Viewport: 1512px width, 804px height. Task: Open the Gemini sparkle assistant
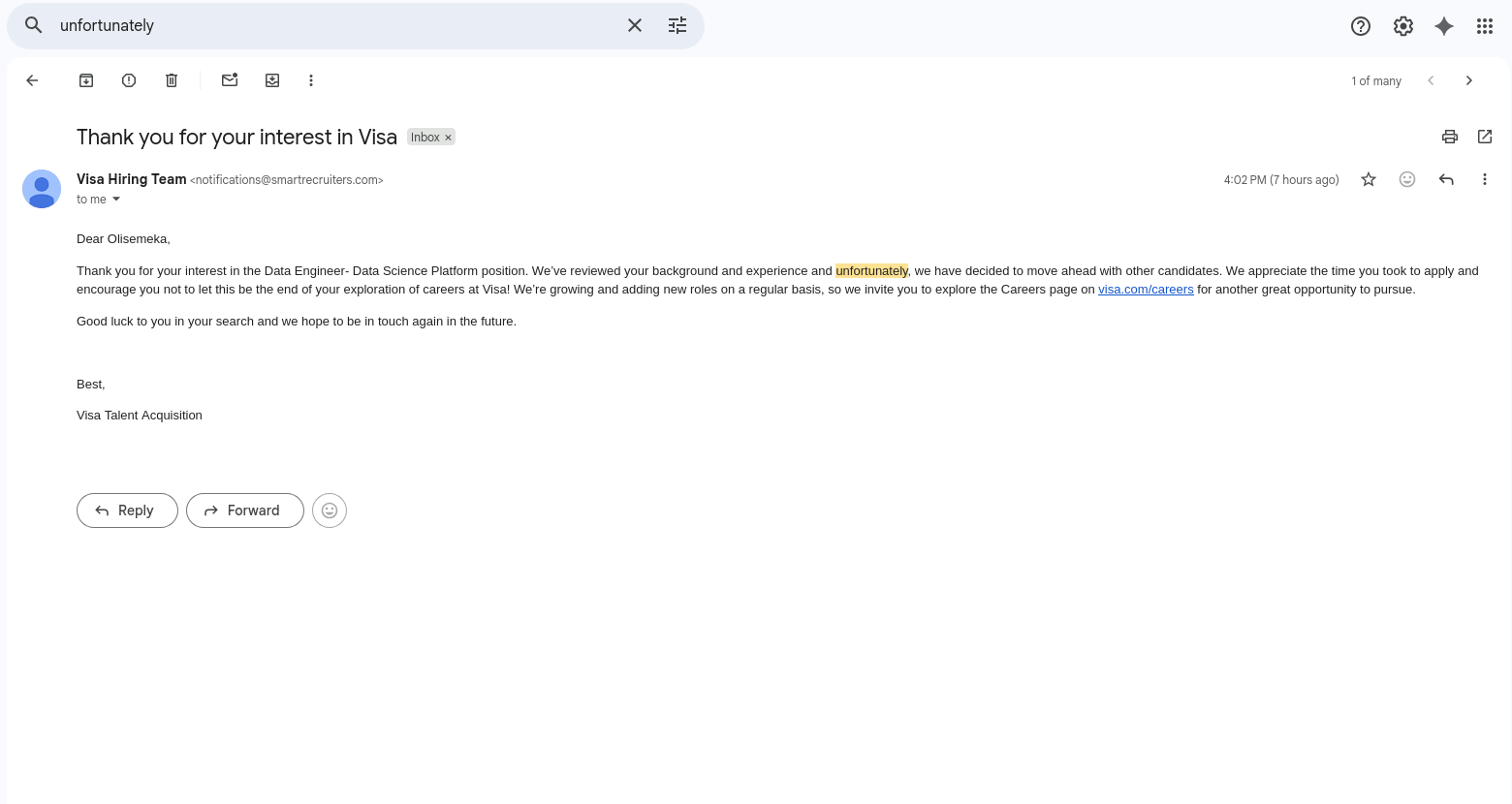click(1444, 26)
